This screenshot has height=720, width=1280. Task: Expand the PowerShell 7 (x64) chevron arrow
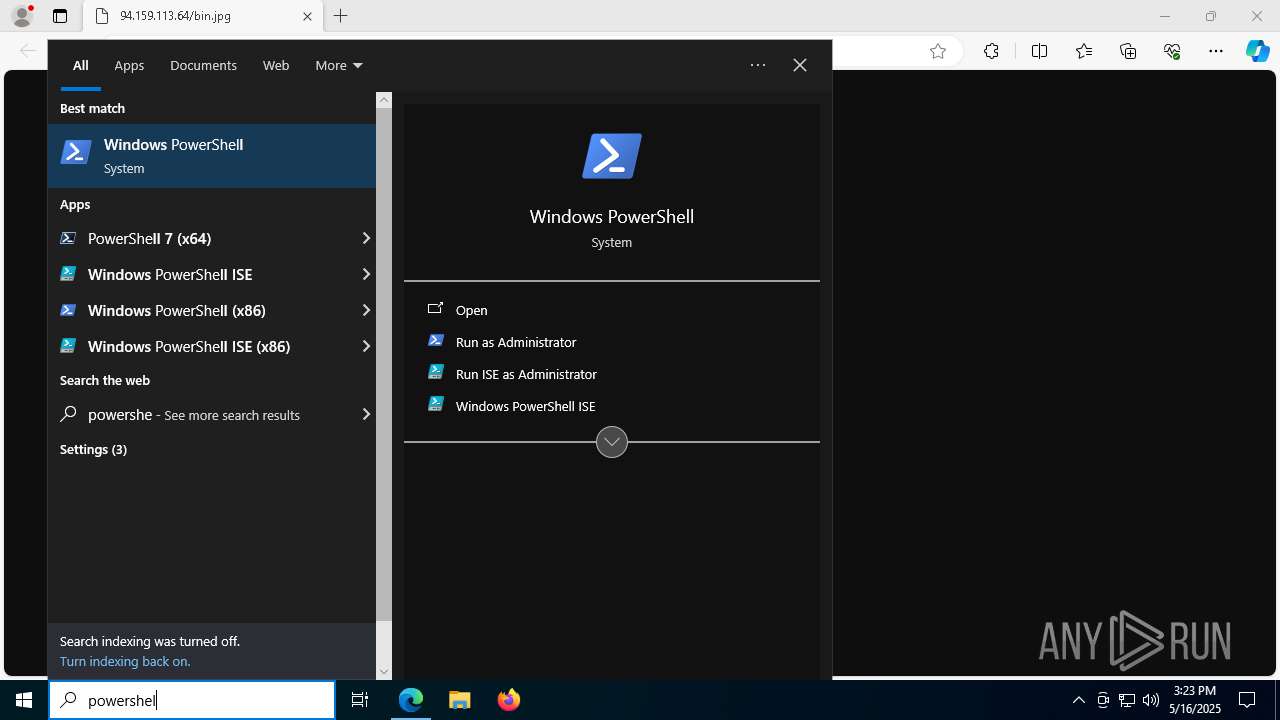pyautogui.click(x=366, y=238)
